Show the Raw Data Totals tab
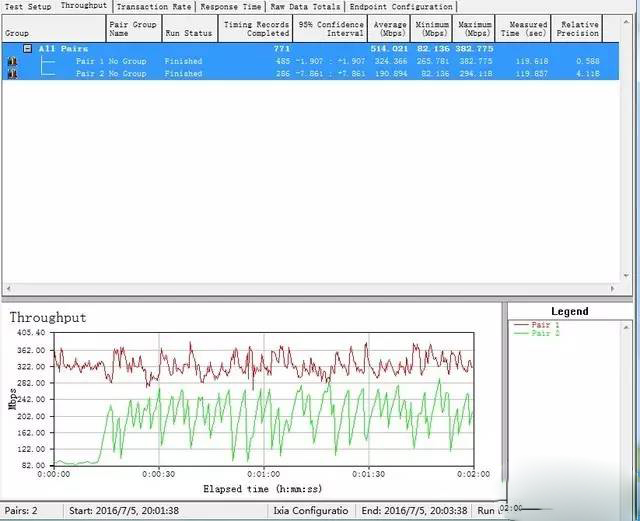640x521 pixels. coord(306,6)
